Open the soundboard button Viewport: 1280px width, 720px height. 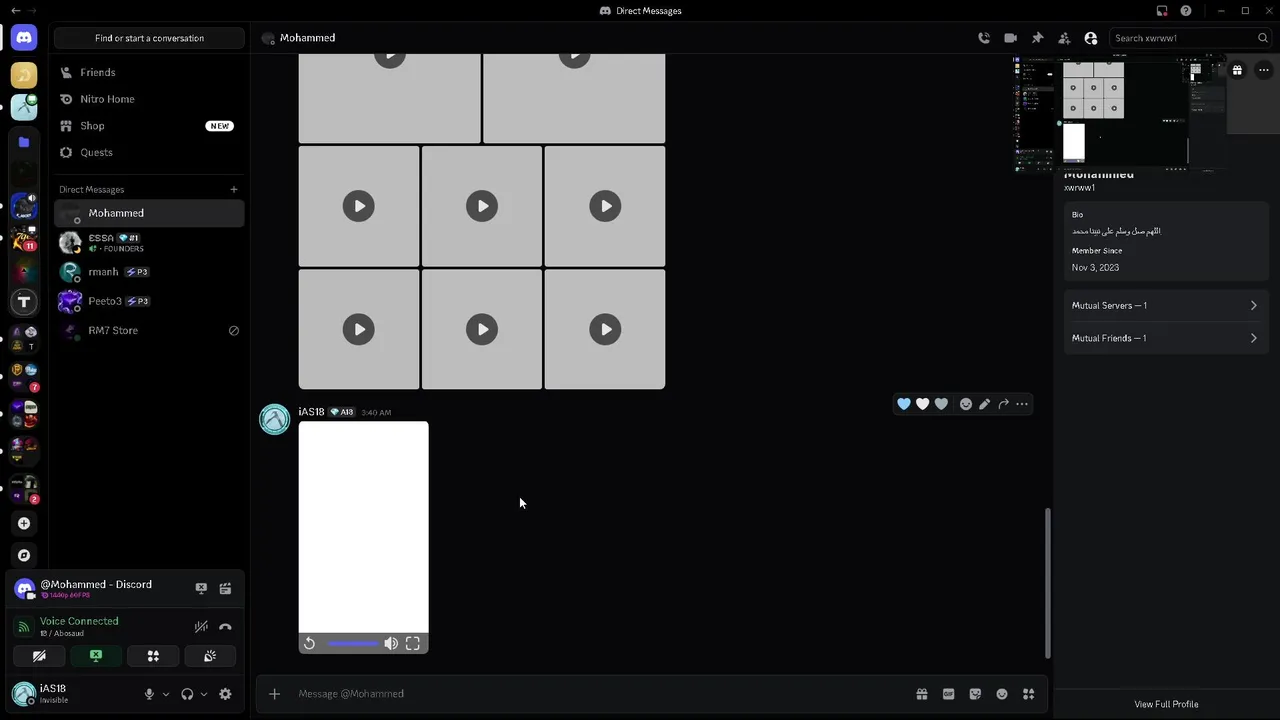tap(210, 656)
